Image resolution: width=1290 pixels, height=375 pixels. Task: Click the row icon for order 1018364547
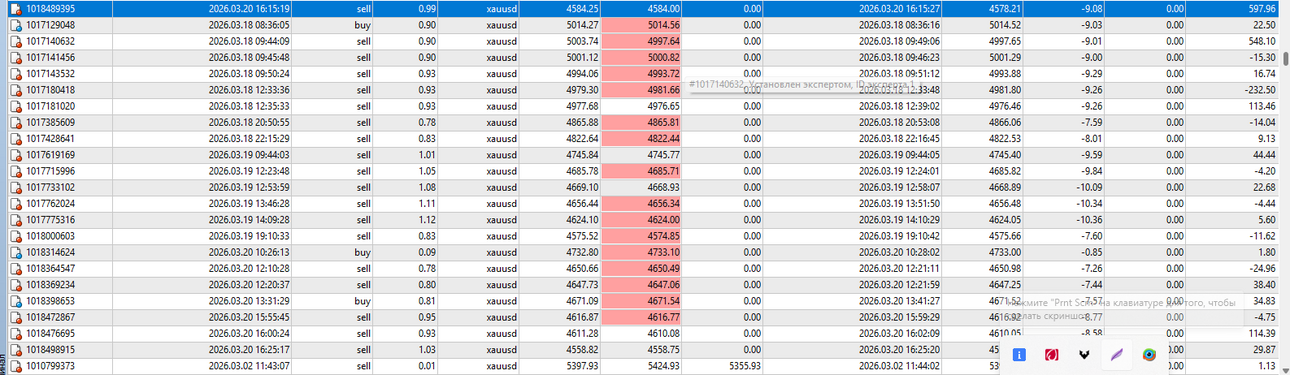point(15,268)
